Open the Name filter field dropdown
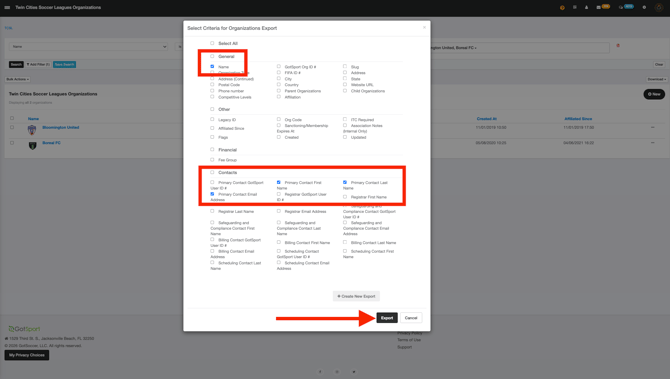 88,47
